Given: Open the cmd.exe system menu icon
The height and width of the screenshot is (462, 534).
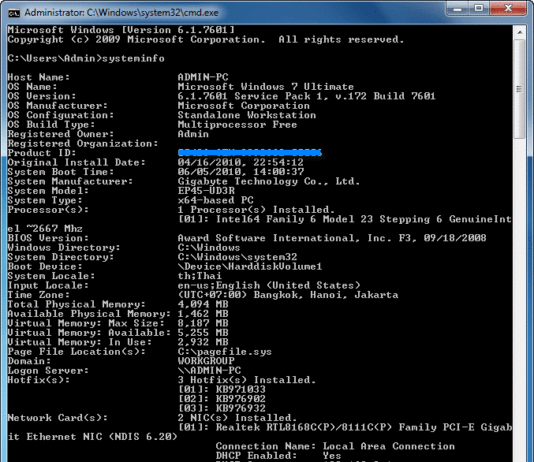Looking at the screenshot, I should (14, 13).
